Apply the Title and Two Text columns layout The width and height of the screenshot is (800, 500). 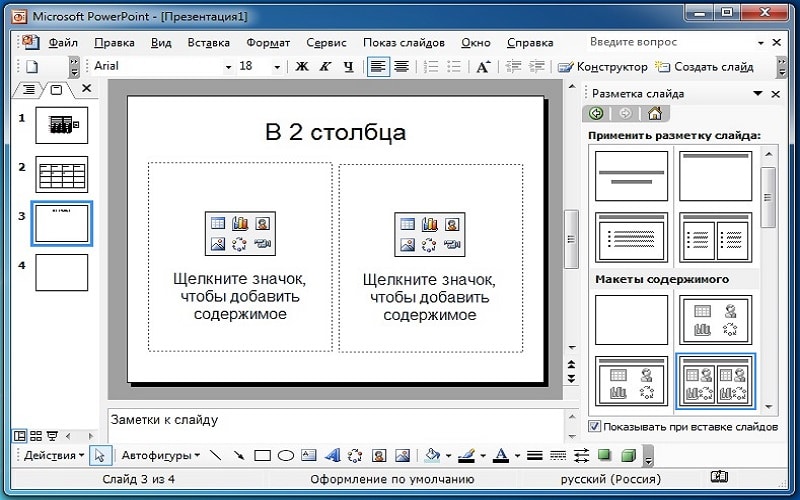coord(715,238)
